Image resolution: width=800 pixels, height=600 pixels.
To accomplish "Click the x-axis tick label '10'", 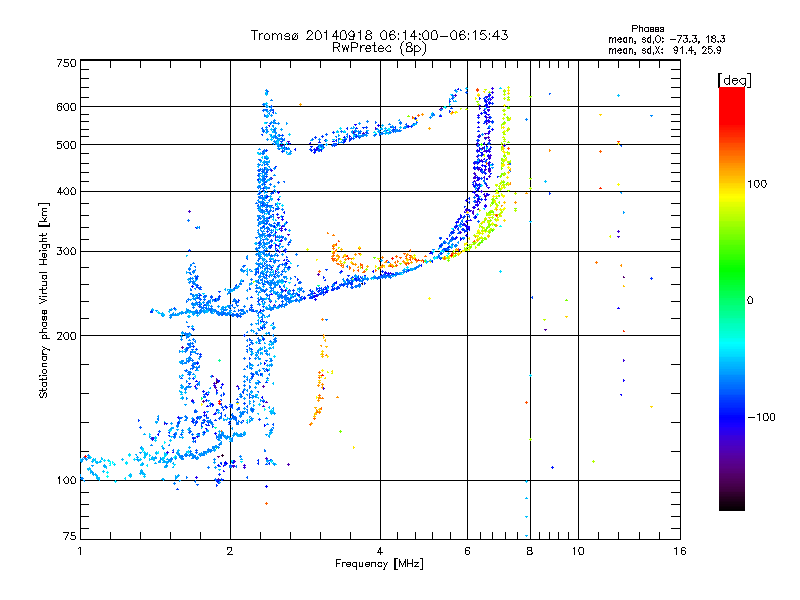I will pyautogui.click(x=578, y=551).
